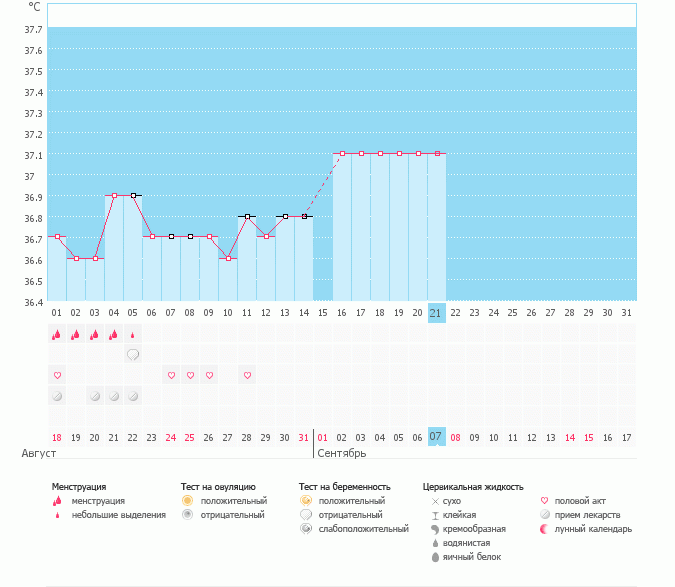Click the temperature point on cycle day 21
This screenshot has width=675, height=587.
coord(436,154)
